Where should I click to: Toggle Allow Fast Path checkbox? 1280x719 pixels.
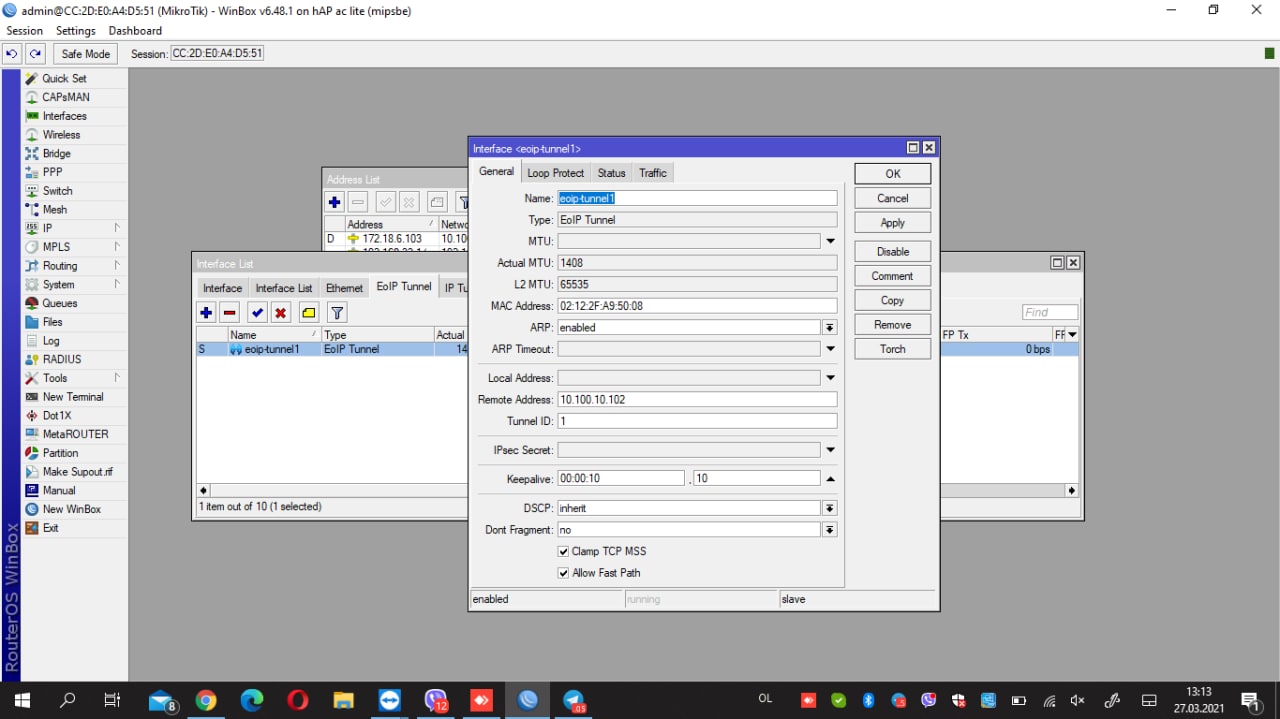[x=563, y=573]
